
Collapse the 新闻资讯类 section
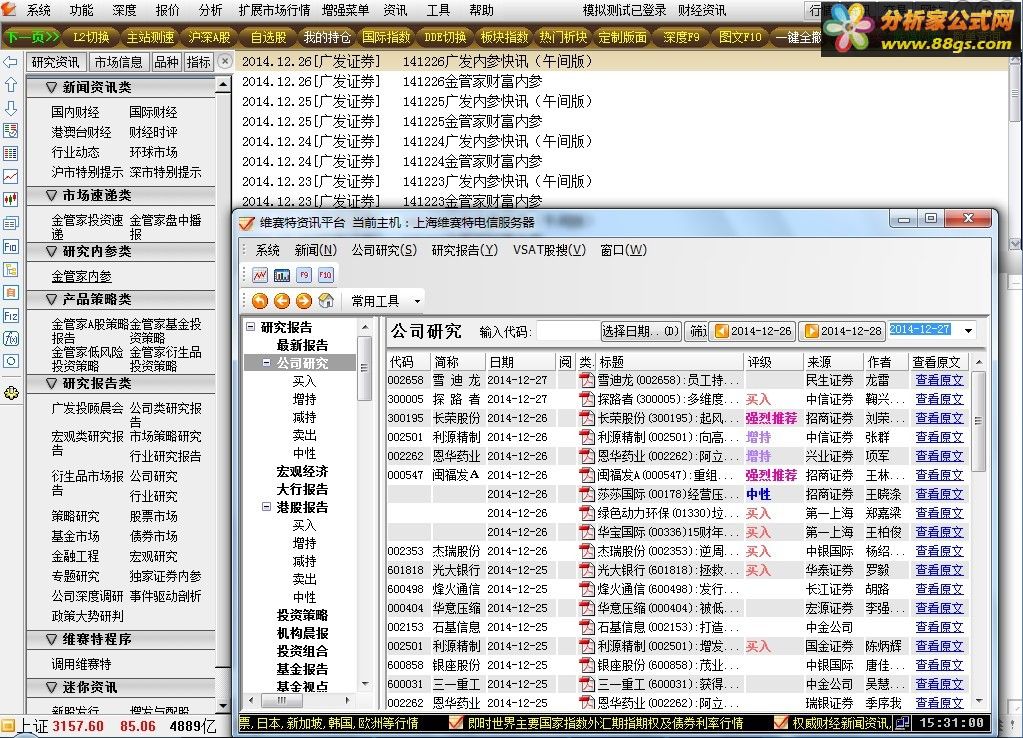click(x=52, y=87)
